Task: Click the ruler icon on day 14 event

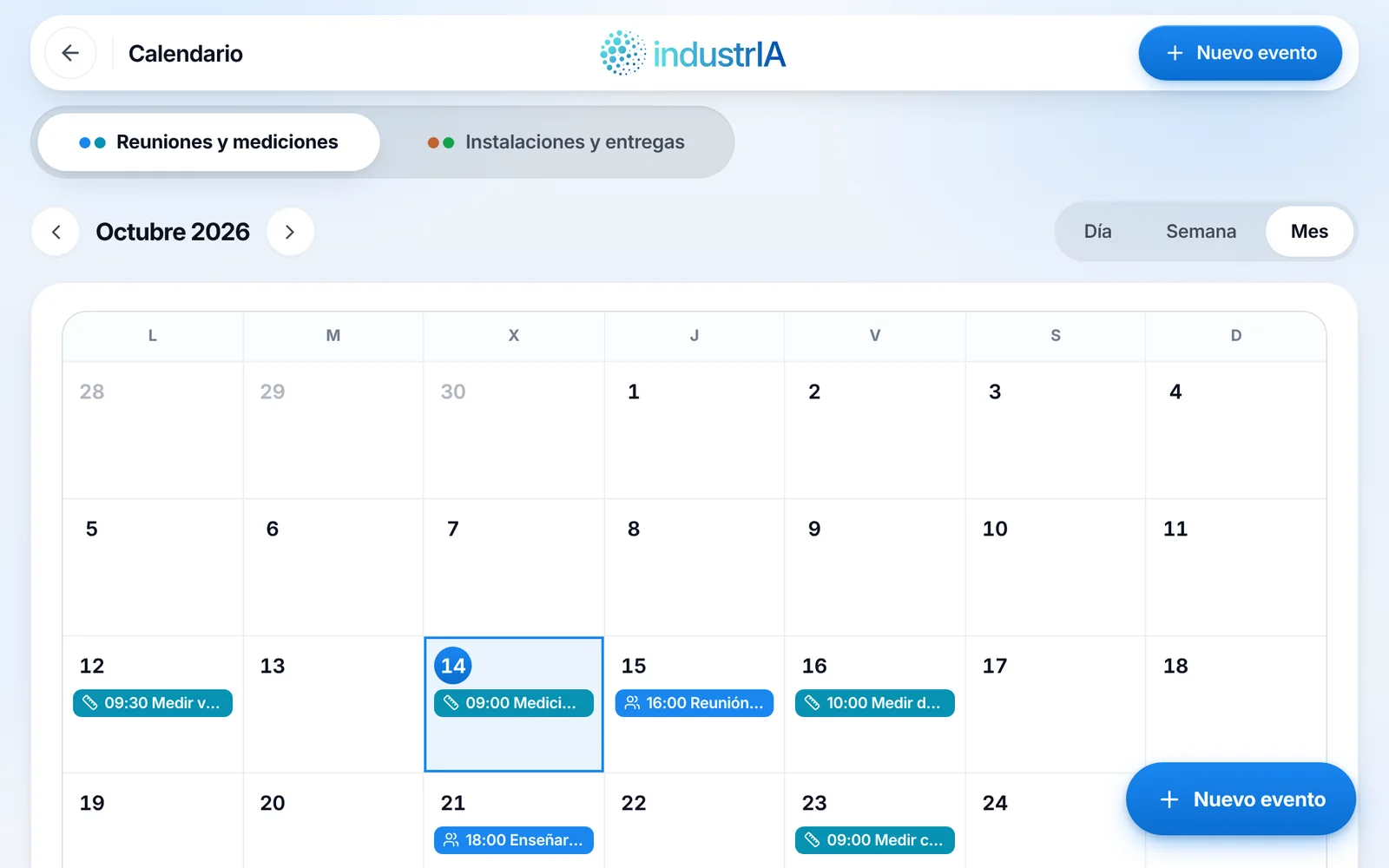Action: pyautogui.click(x=451, y=703)
